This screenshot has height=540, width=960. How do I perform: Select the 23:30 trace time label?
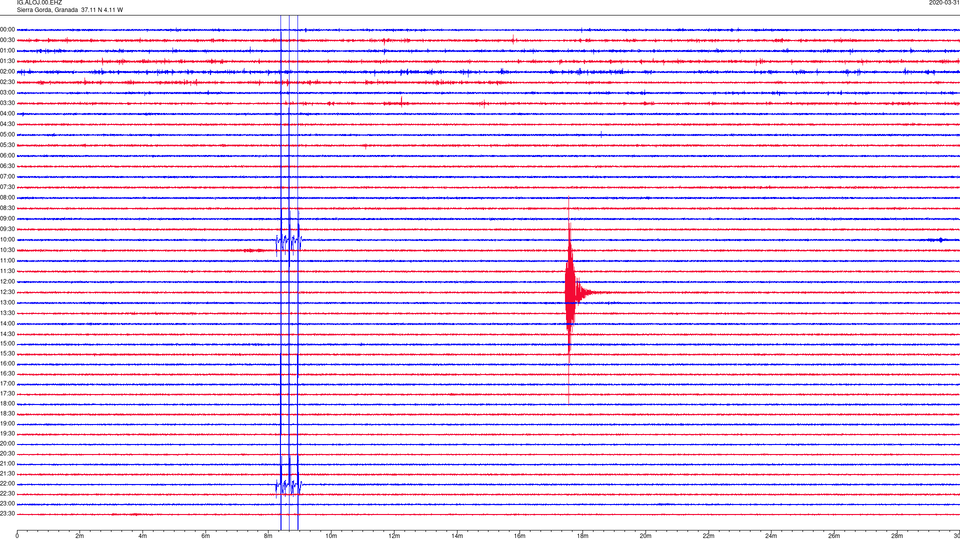(x=7, y=514)
